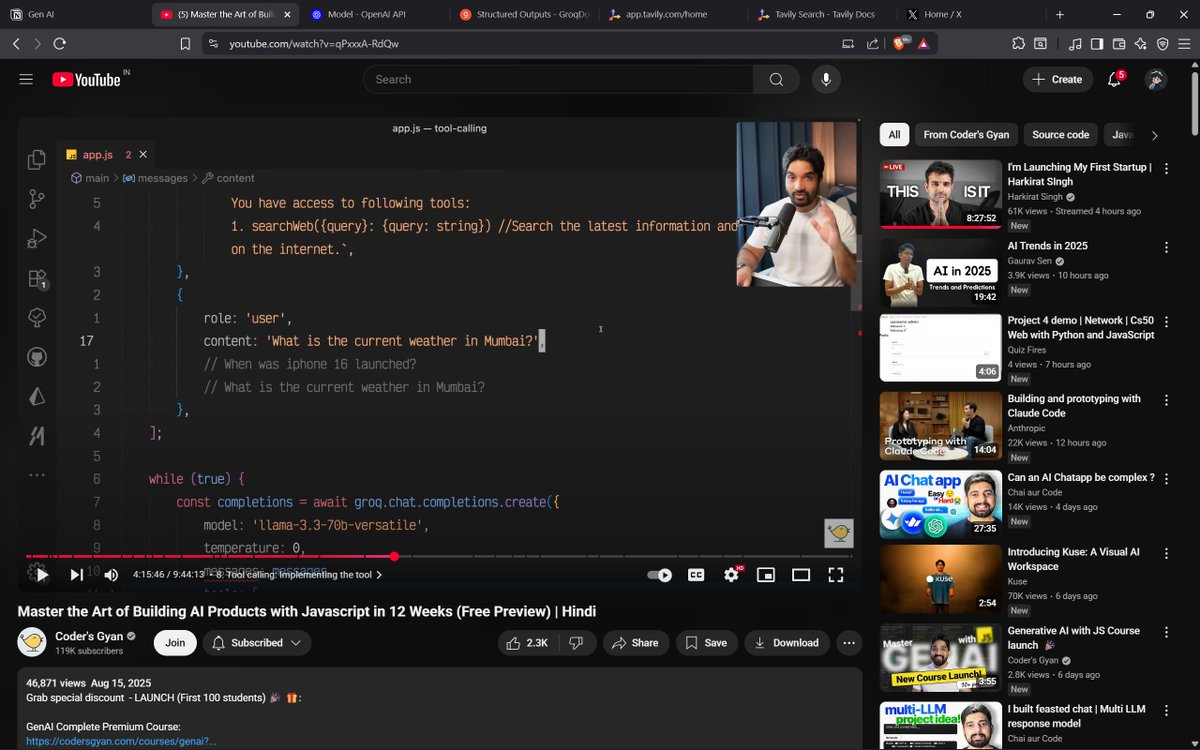
Task: Click the Brave Shields lion icon
Action: point(900,43)
